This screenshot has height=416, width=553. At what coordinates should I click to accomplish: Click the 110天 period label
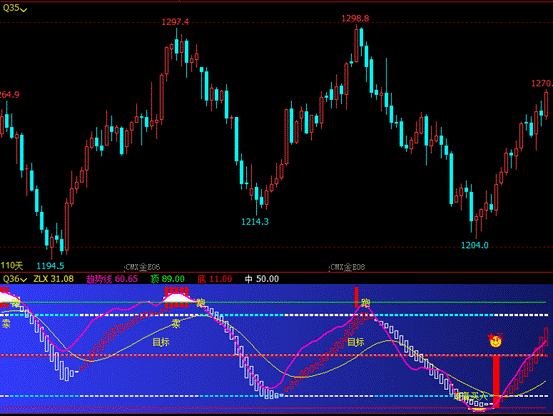click(x=12, y=265)
